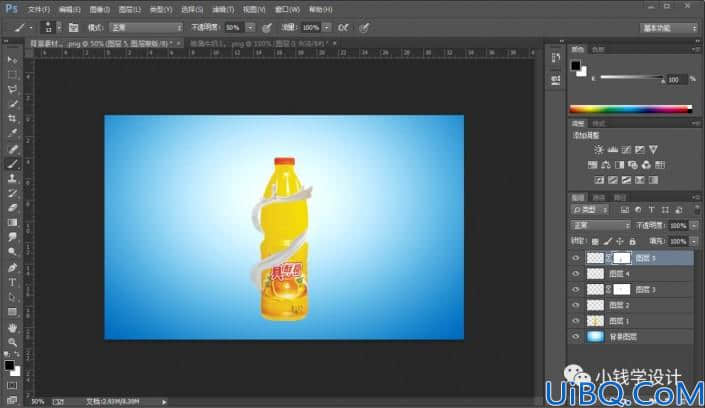Image resolution: width=705 pixels, height=408 pixels.
Task: Hide layer 图层 2
Action: 576,305
